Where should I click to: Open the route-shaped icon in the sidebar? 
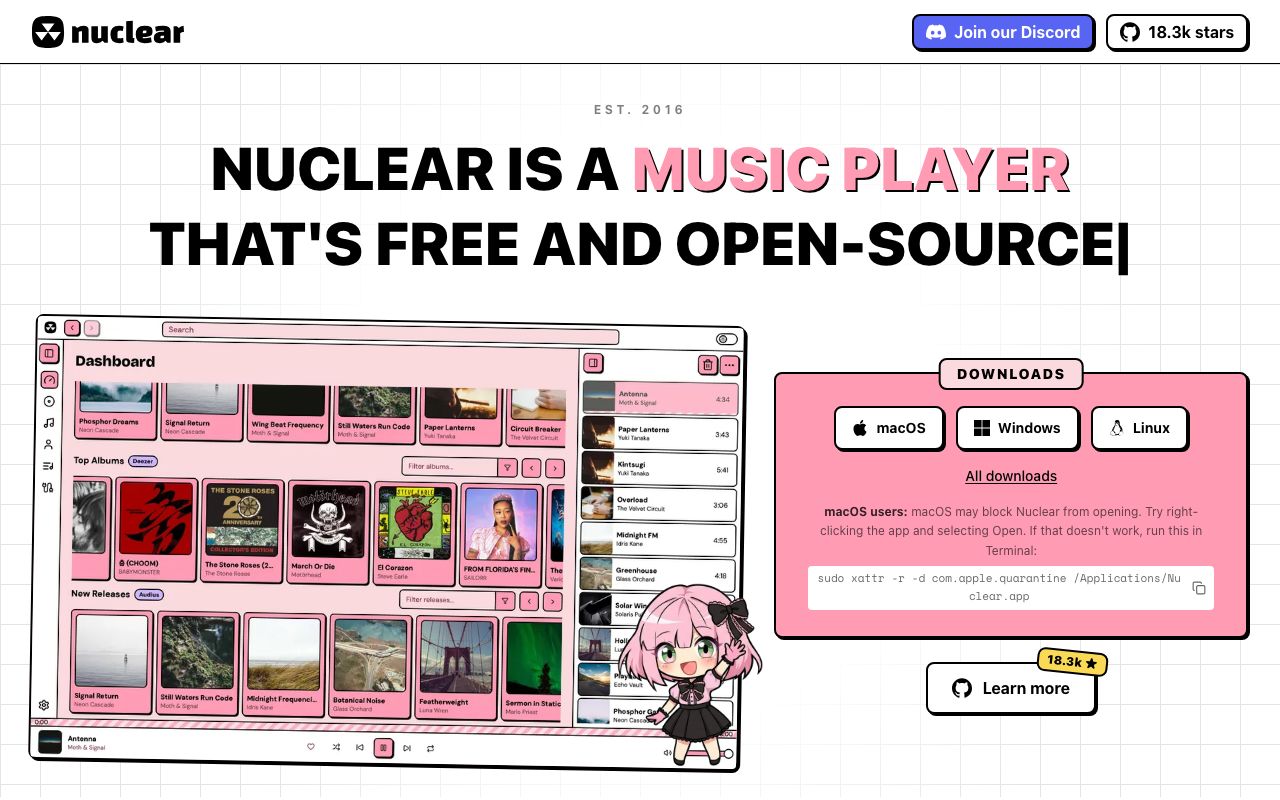click(48, 488)
